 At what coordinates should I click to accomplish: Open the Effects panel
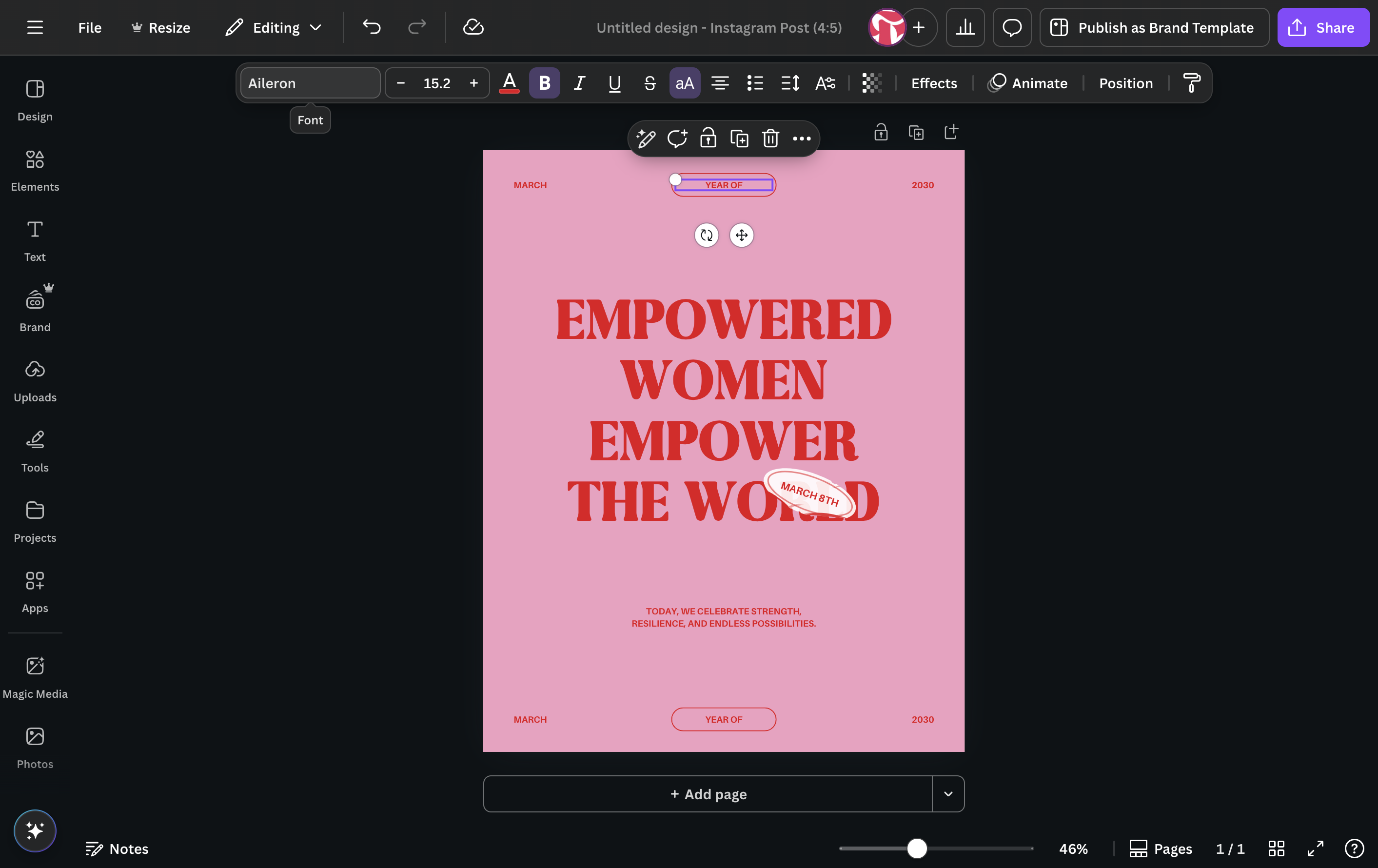pos(934,83)
